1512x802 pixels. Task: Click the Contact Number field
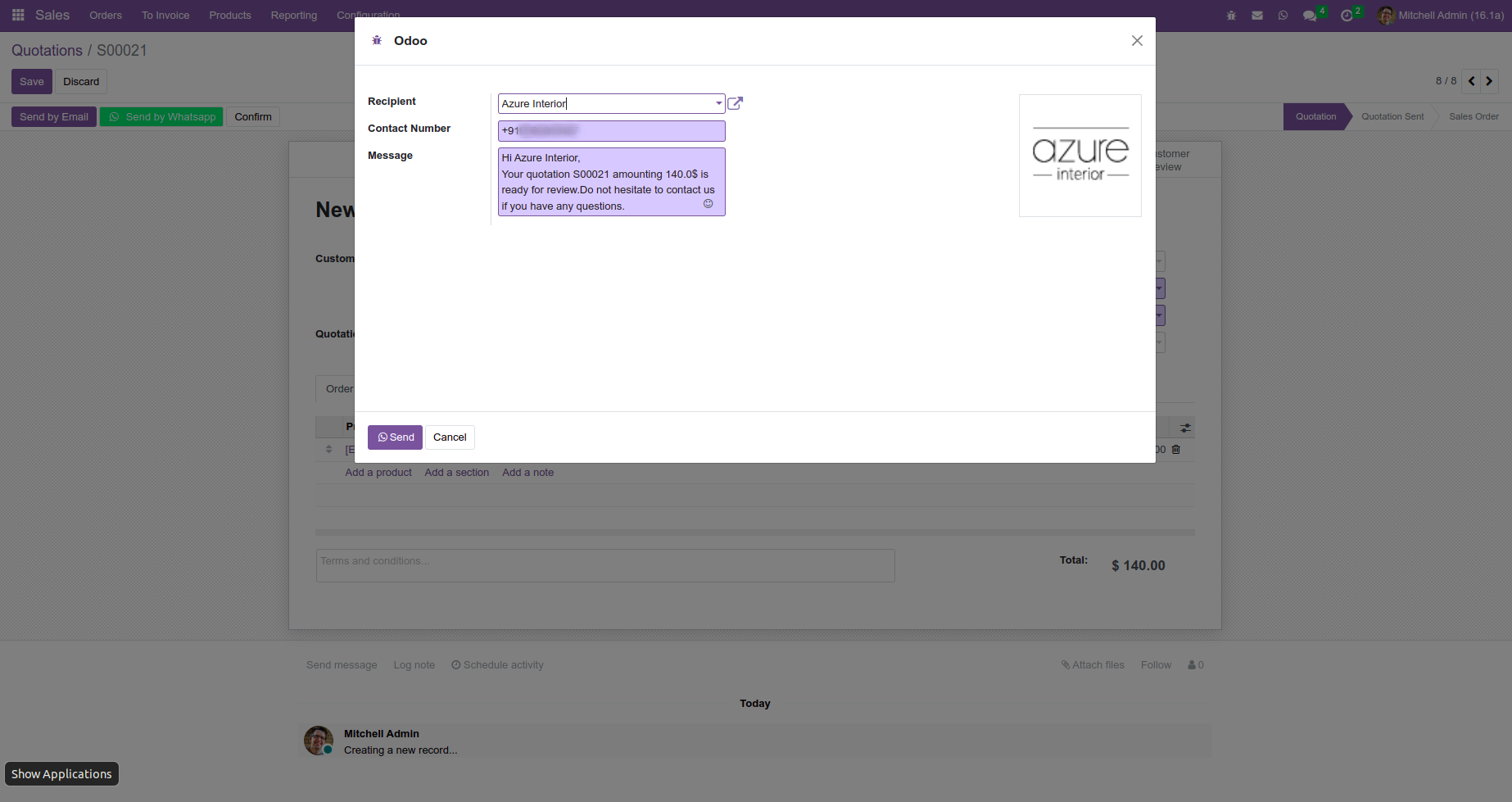(611, 131)
